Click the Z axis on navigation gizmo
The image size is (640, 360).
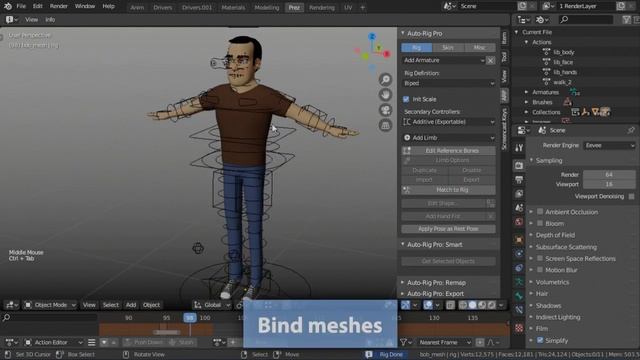[x=372, y=37]
